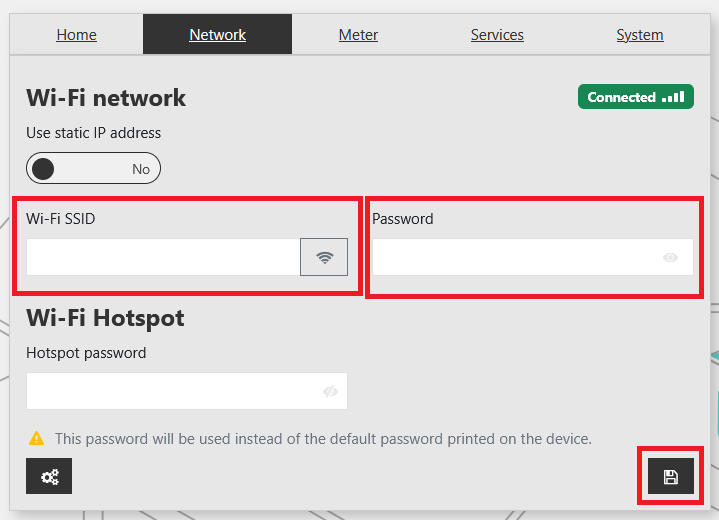The height and width of the screenshot is (520, 719).
Task: Click the 'Wi-Fi Hotspot' heading
Action: [x=105, y=318]
